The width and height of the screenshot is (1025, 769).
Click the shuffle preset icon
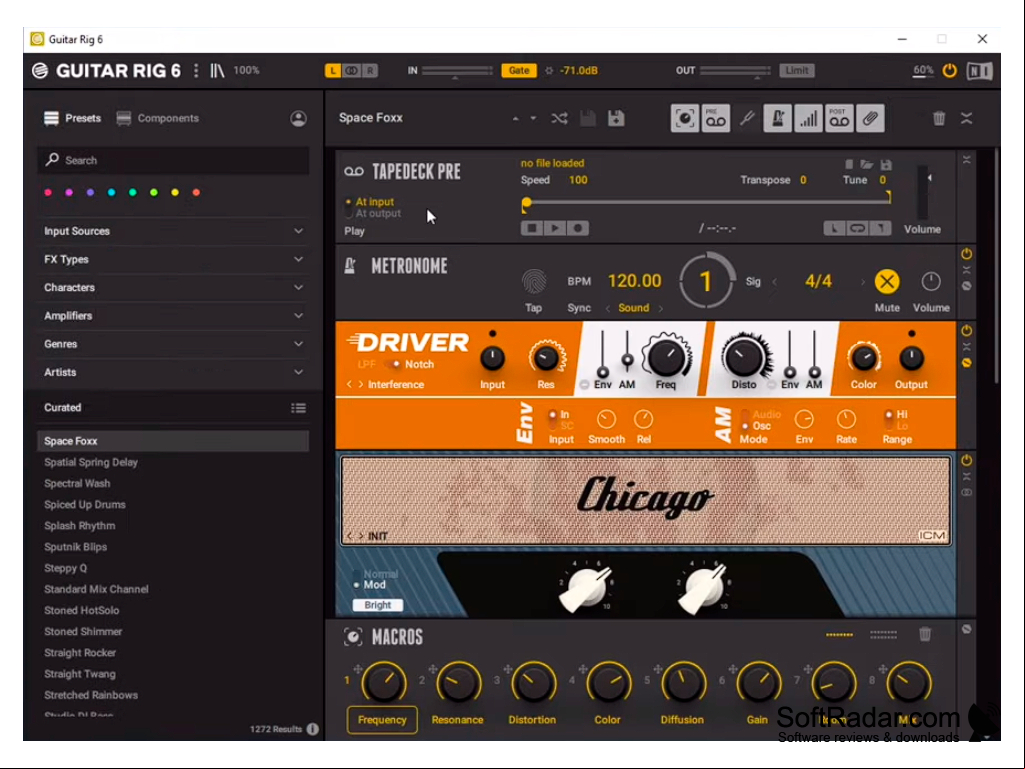point(559,118)
